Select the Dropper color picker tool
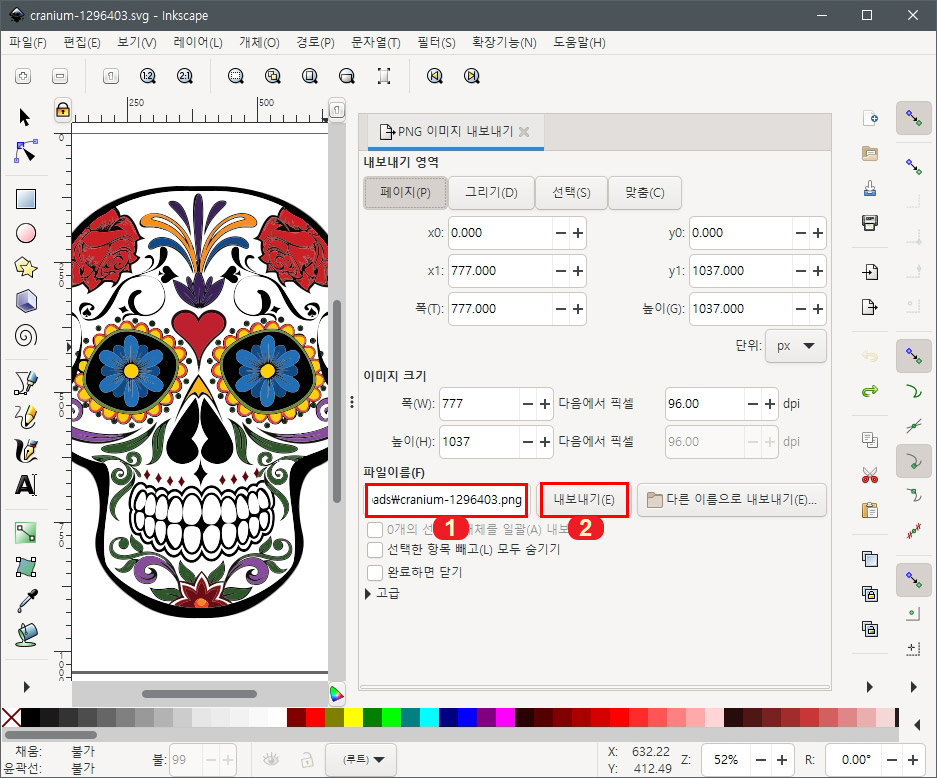Viewport: 937px width, 778px height. (x=27, y=601)
